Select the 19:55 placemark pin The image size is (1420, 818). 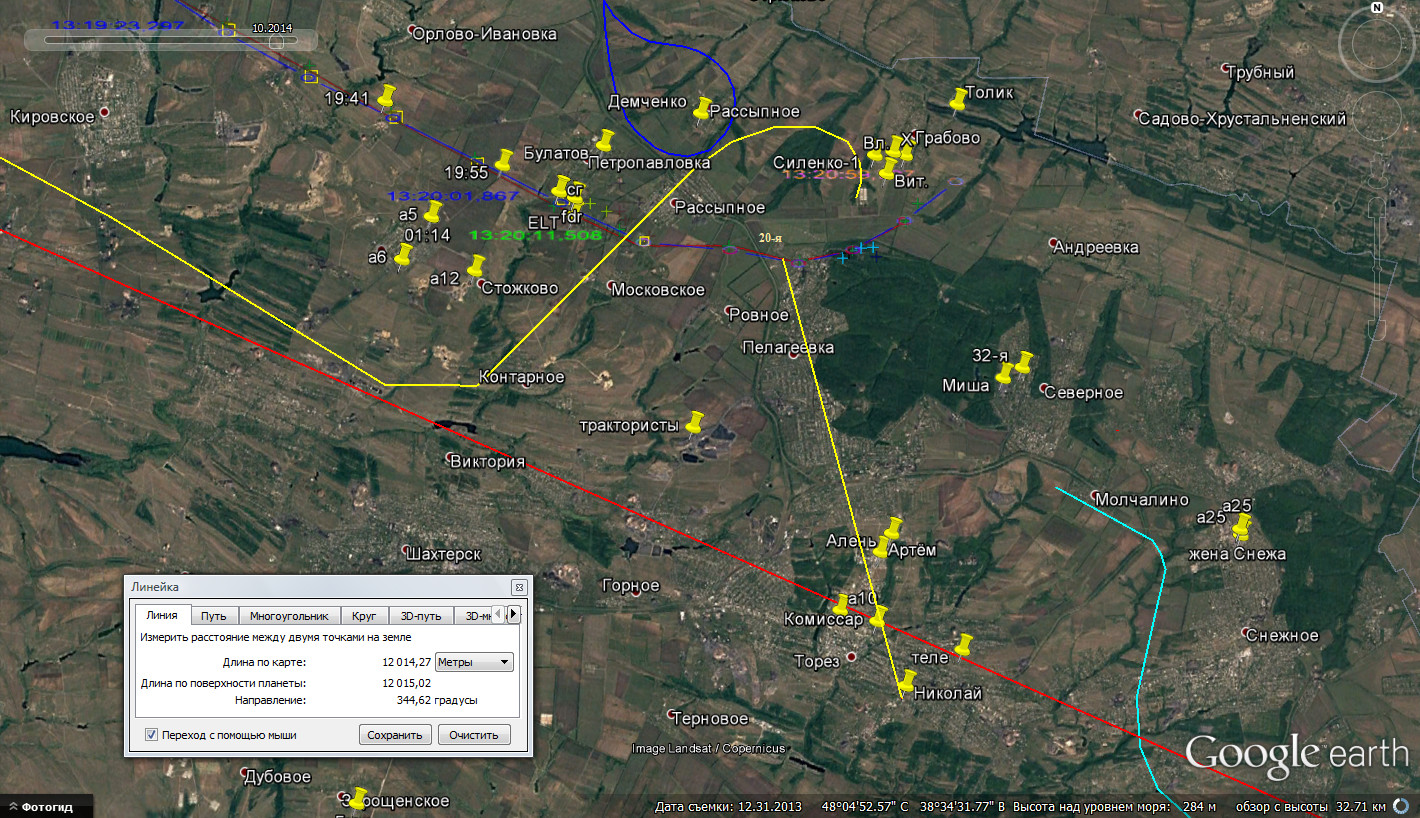503,160
